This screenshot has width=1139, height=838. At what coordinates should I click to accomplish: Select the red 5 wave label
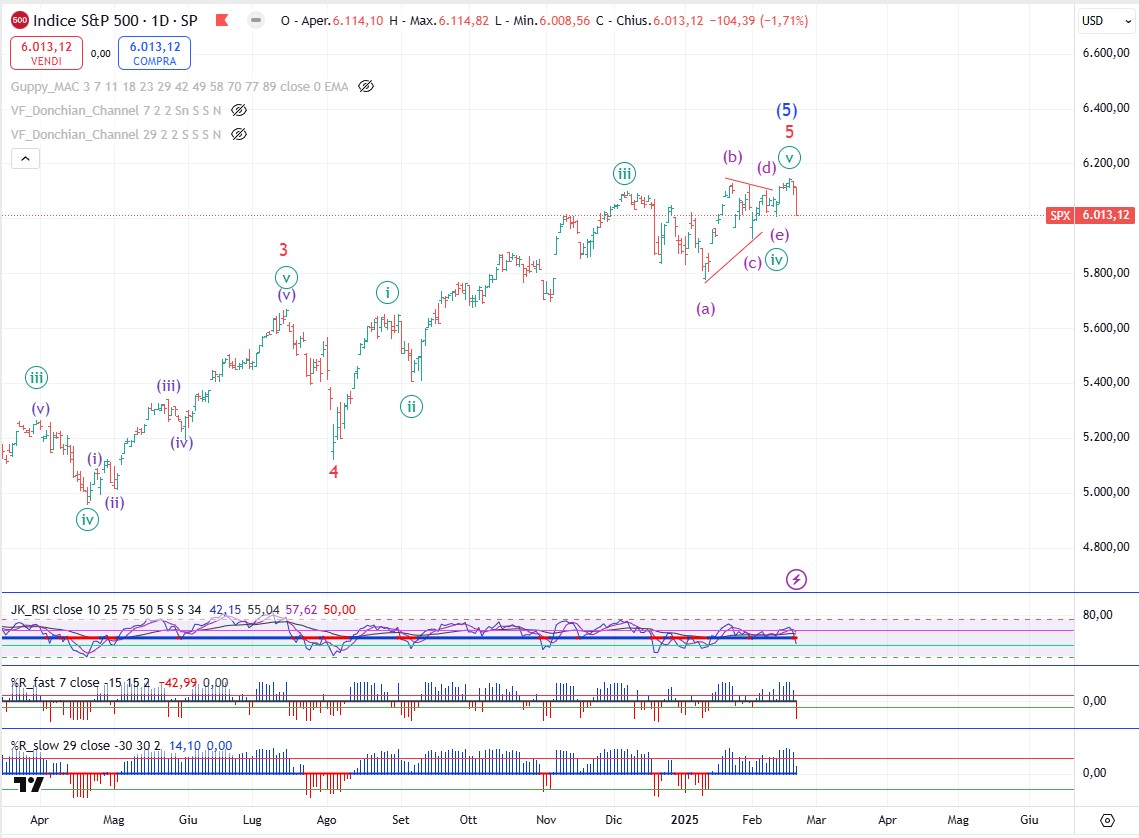pyautogui.click(x=790, y=132)
